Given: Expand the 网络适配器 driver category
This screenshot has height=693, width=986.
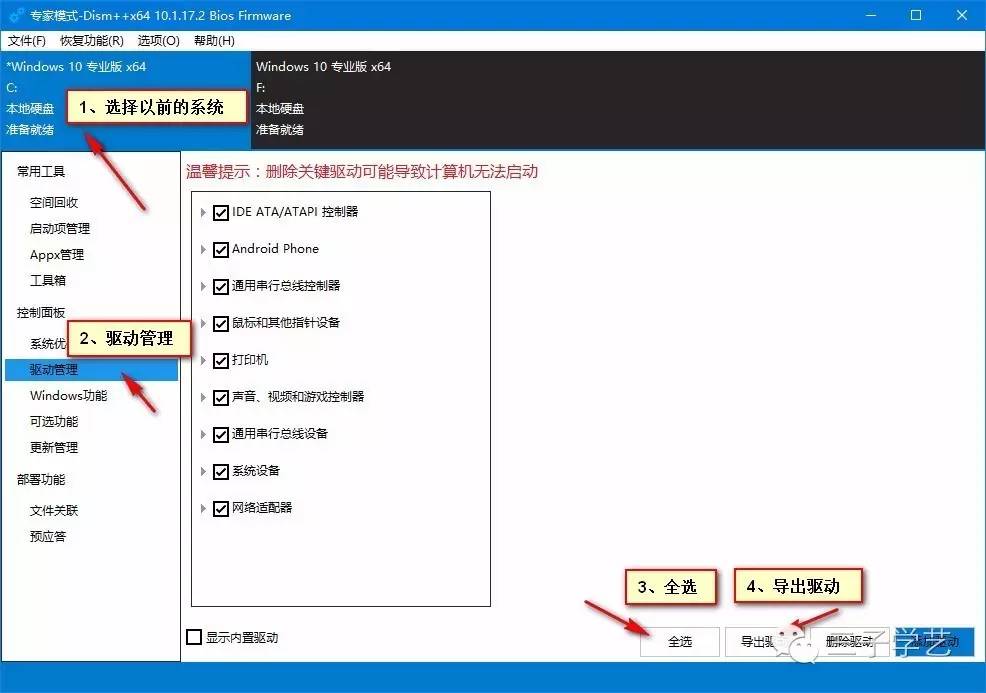Looking at the screenshot, I should [x=205, y=509].
